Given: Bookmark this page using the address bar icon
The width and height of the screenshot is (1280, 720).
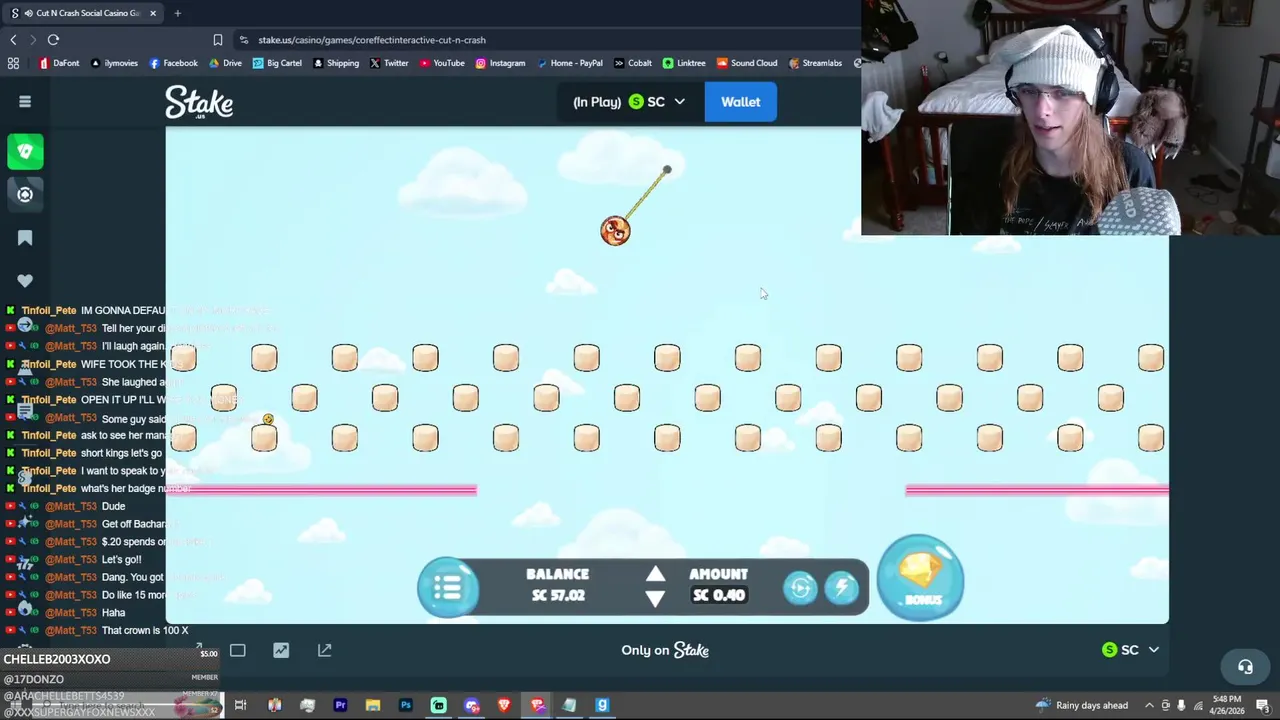Looking at the screenshot, I should pos(217,40).
